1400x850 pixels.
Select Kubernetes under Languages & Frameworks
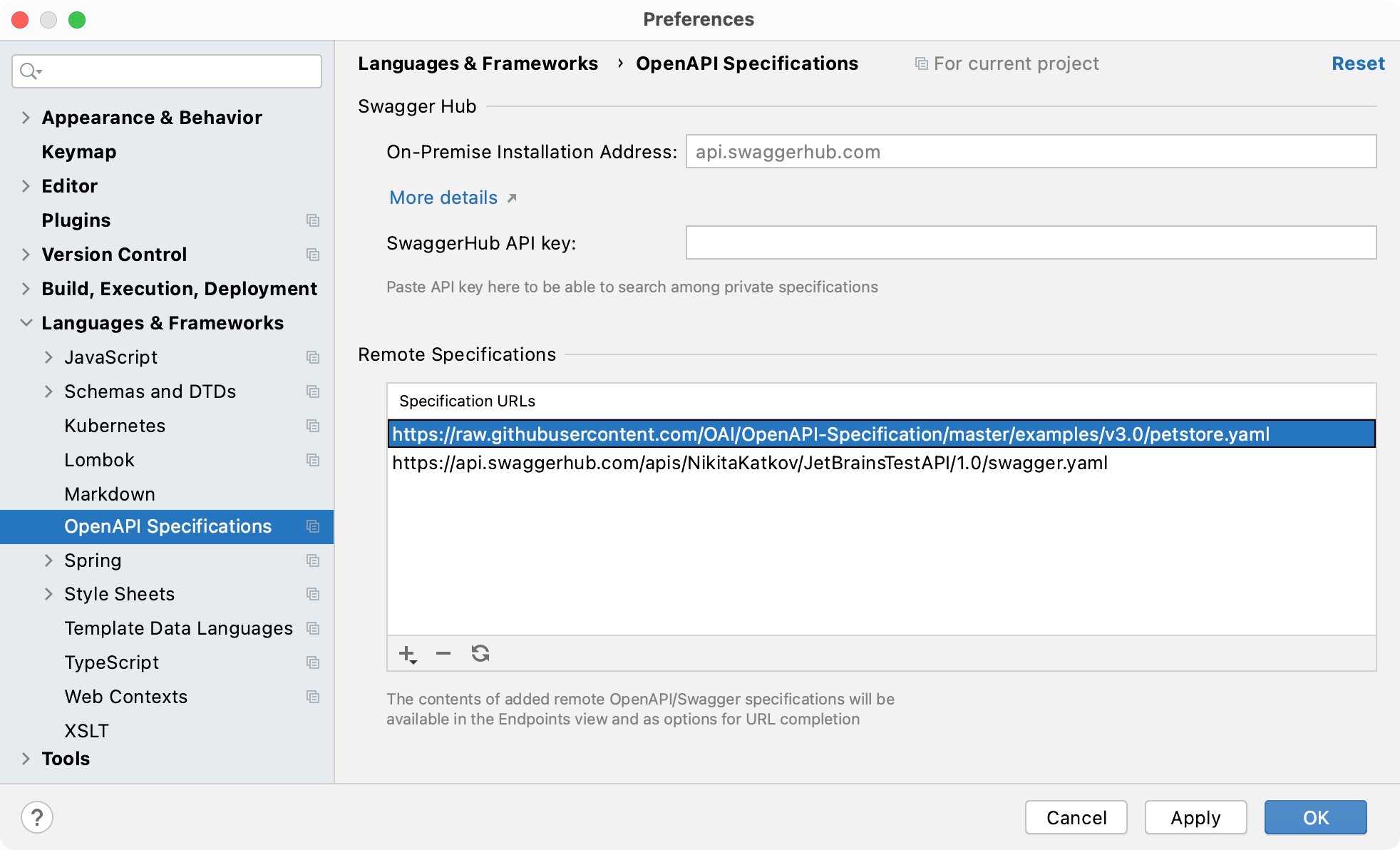tap(113, 425)
